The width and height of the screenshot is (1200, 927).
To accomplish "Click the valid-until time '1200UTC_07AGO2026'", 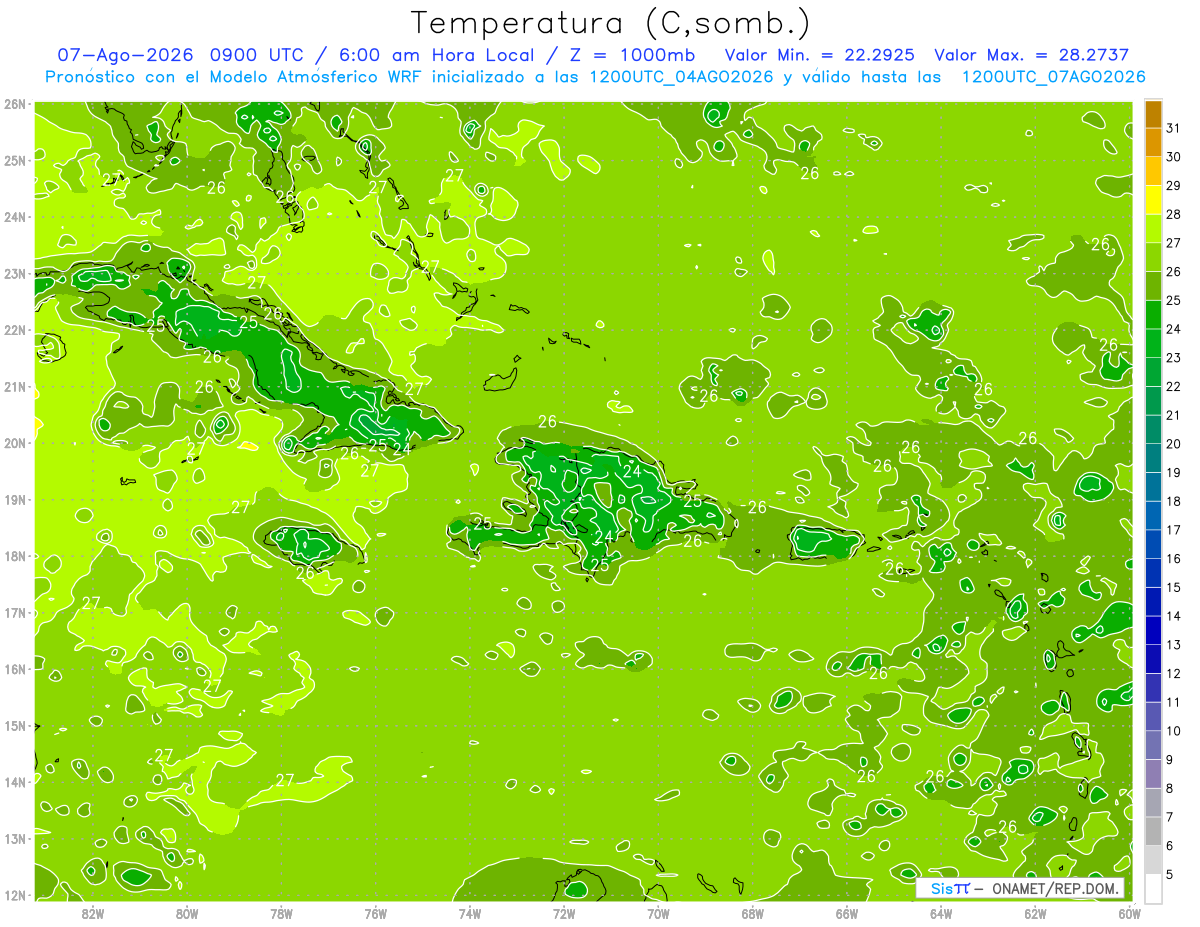I will tap(1053, 77).
